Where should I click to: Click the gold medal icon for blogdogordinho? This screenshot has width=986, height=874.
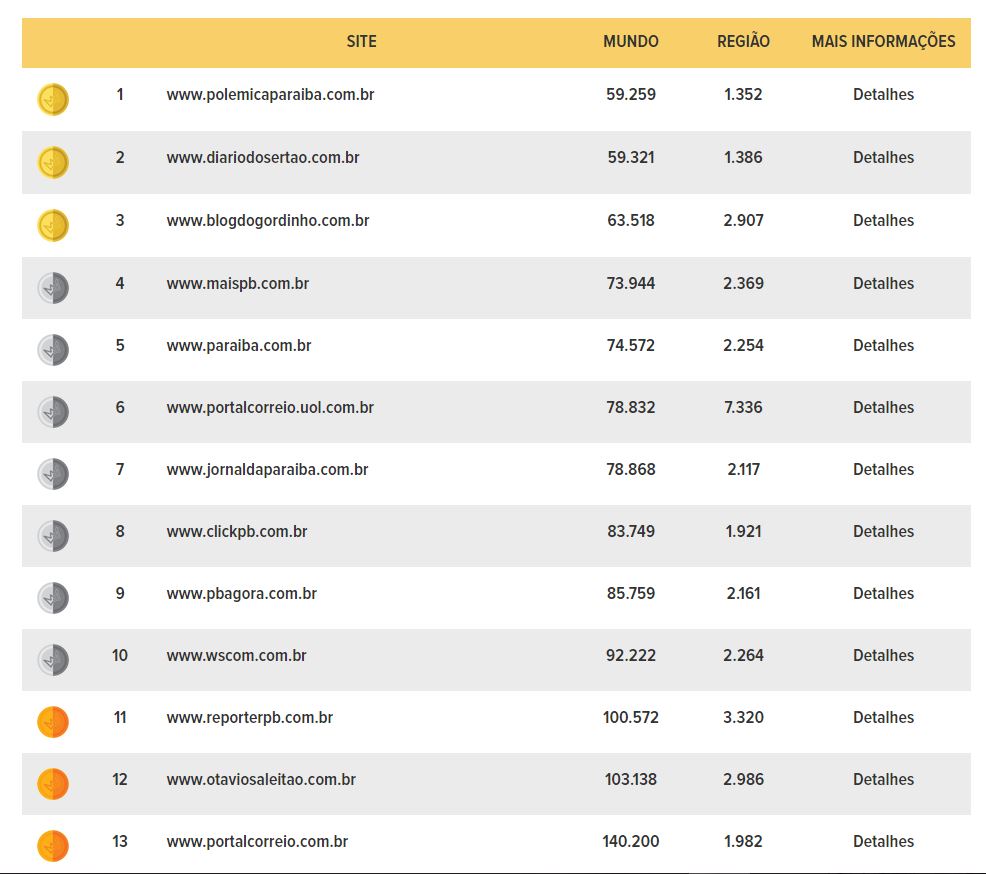point(53,225)
